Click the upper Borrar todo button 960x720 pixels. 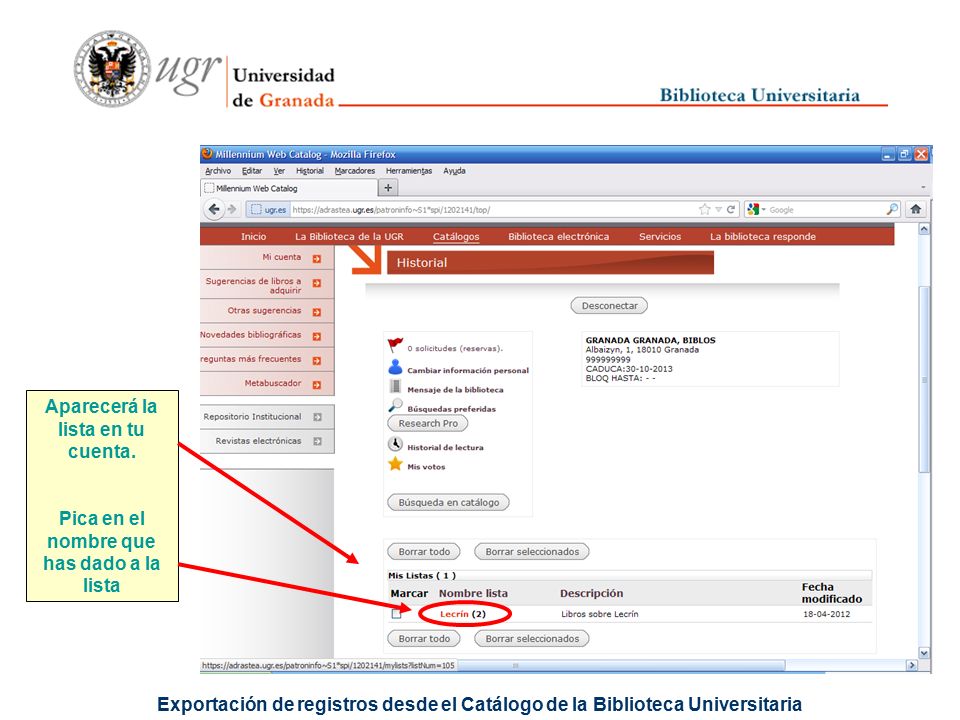424,552
